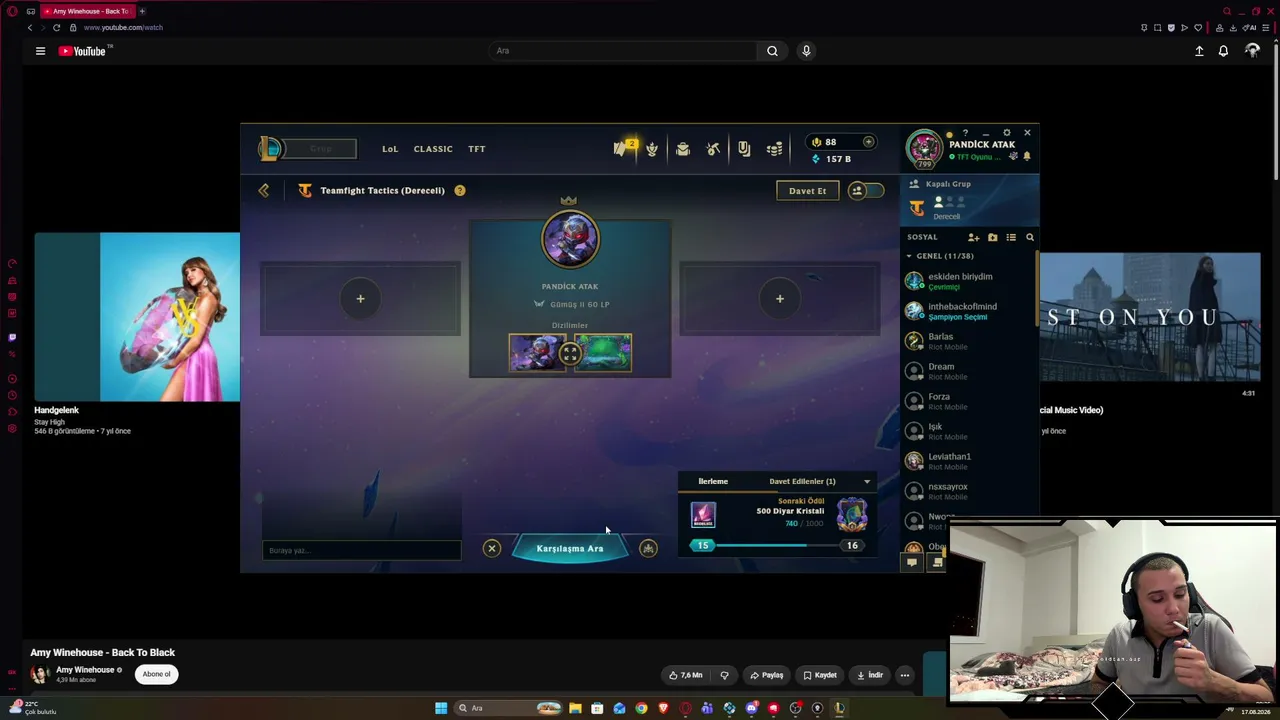Viewport: 1280px width, 720px height.
Task: Select the Davet Edilenler (1) tab
Action: pyautogui.click(x=802, y=481)
